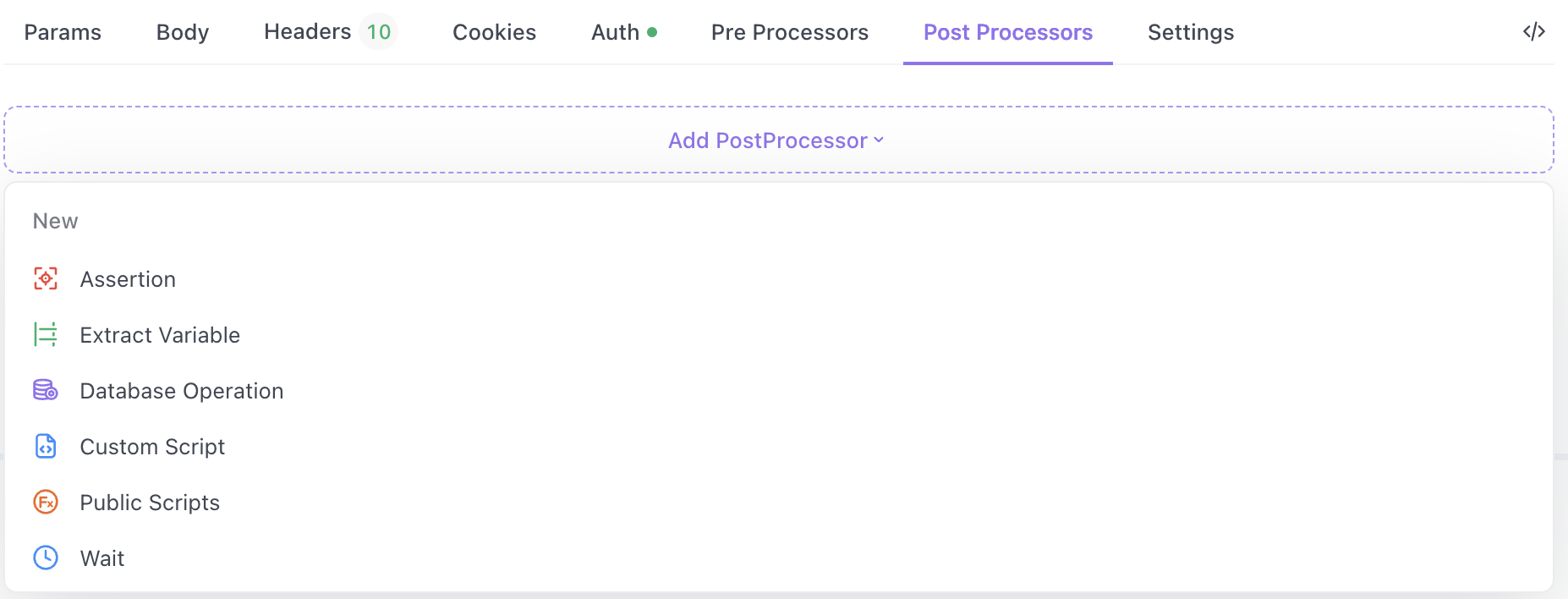Viewport: 1568px width, 599px height.
Task: Click the green Auth status dot
Action: [652, 32]
